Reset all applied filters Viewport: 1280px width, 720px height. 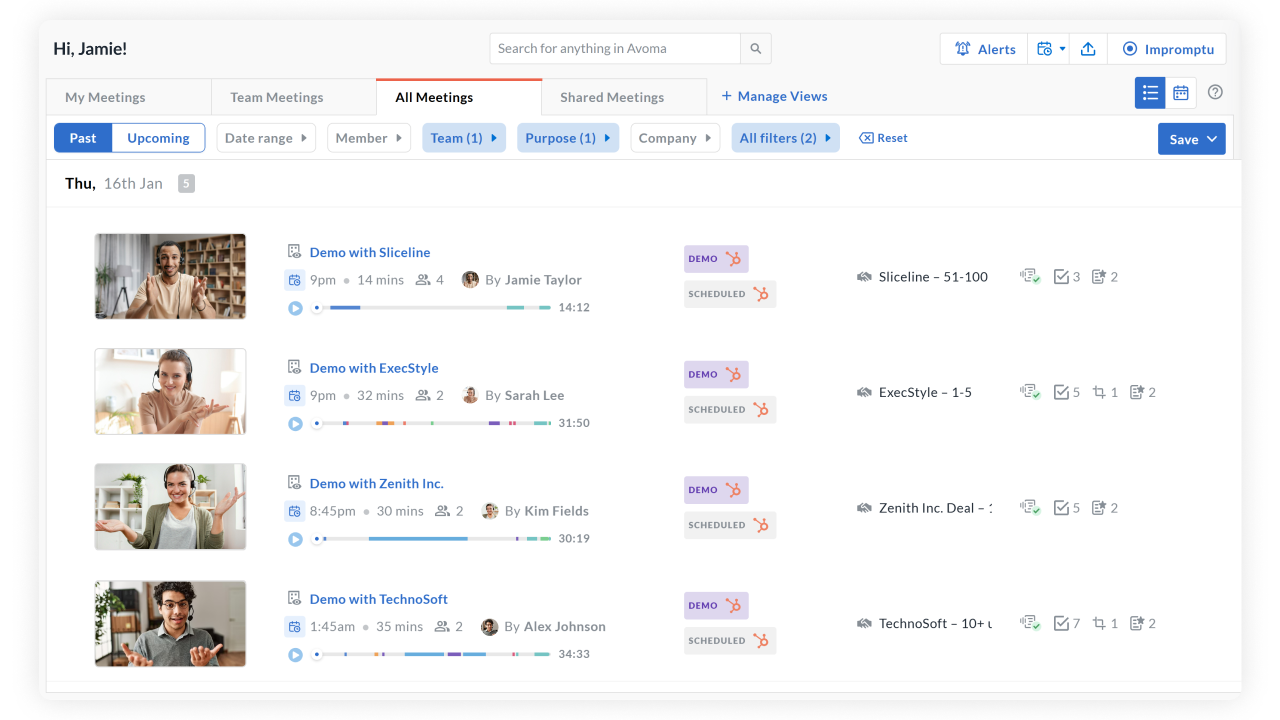point(884,138)
